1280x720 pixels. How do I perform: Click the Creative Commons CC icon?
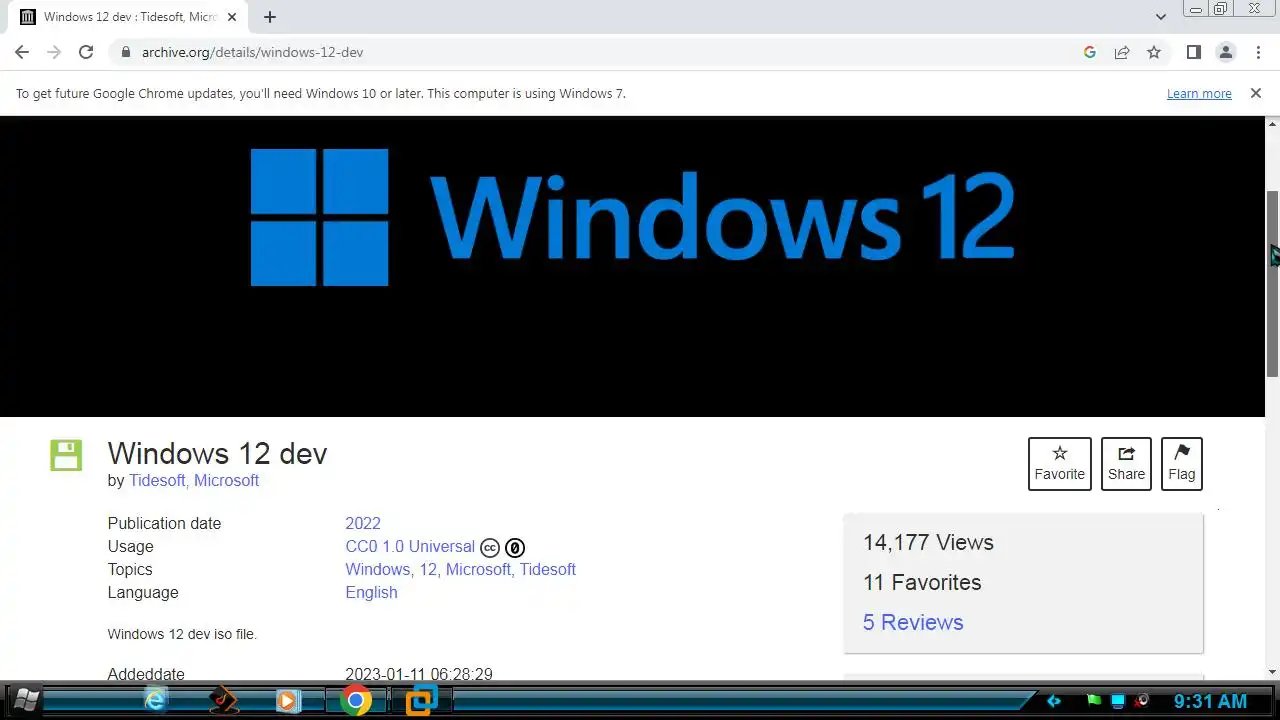tap(490, 547)
